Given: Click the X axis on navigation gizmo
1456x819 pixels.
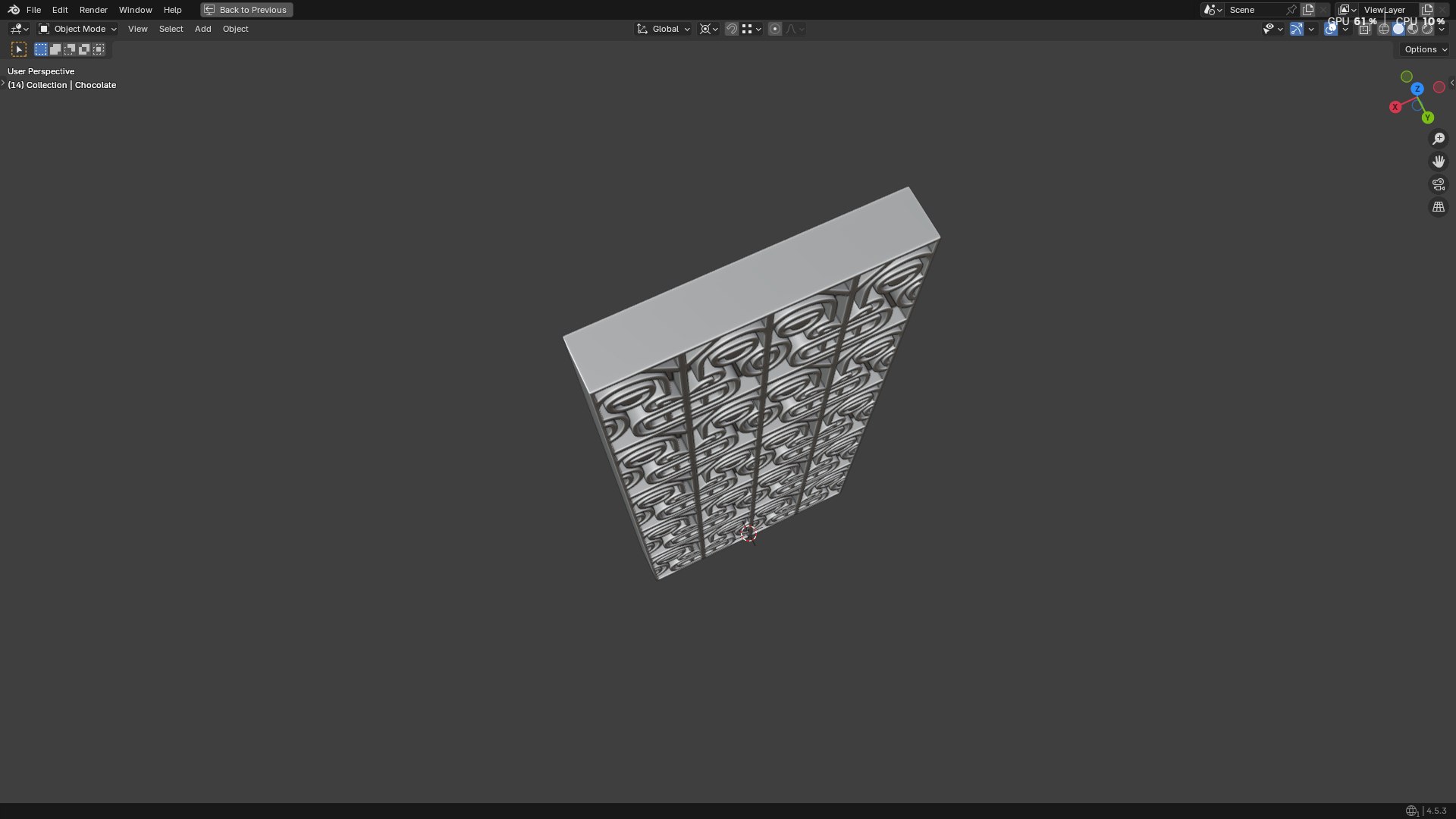Looking at the screenshot, I should (1395, 108).
